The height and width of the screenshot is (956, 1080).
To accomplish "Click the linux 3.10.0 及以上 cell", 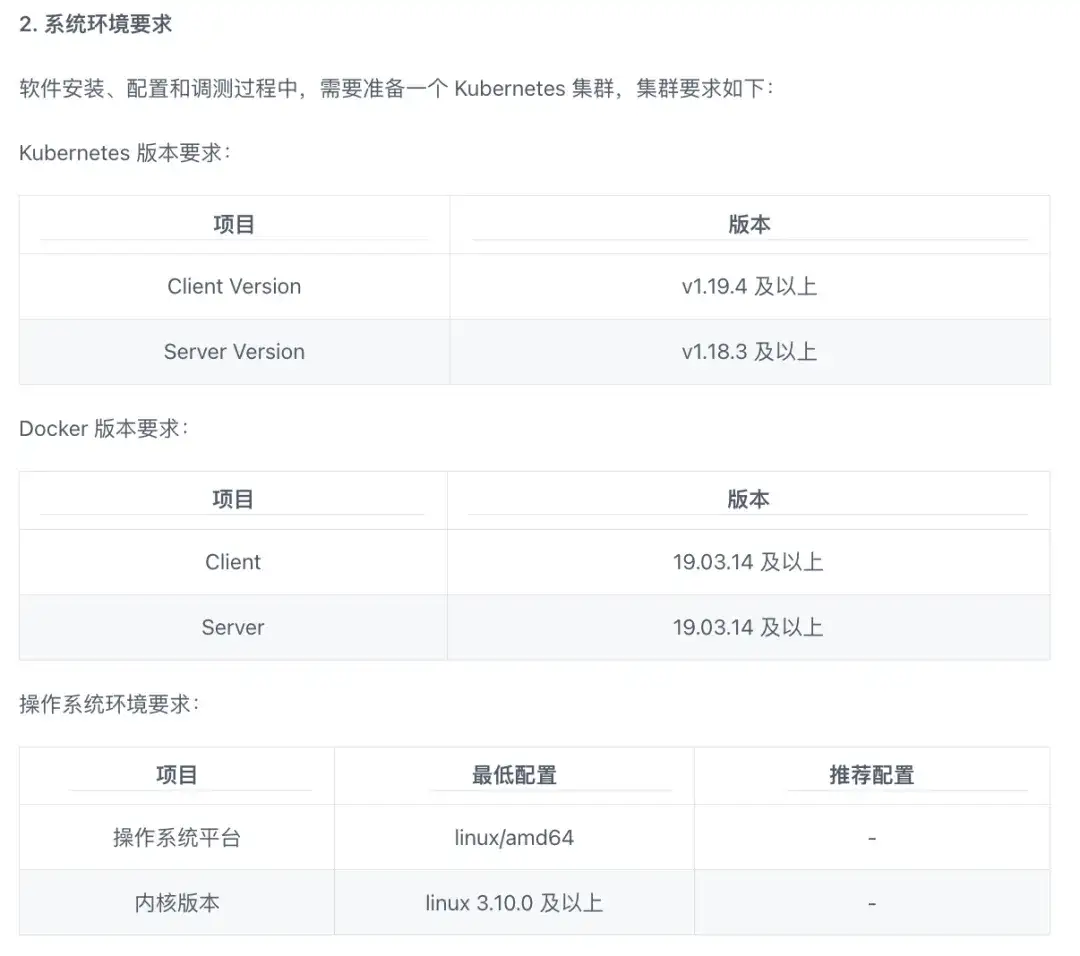I will click(515, 903).
